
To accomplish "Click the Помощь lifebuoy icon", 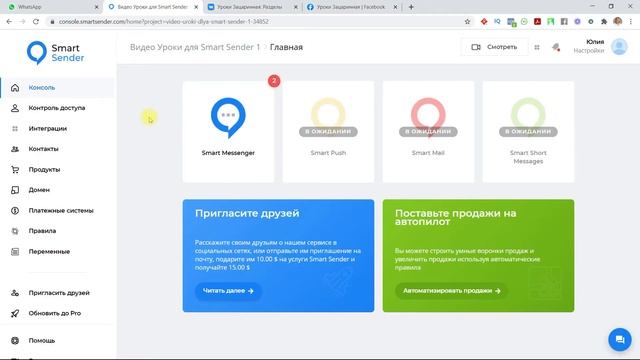I will tap(15, 340).
